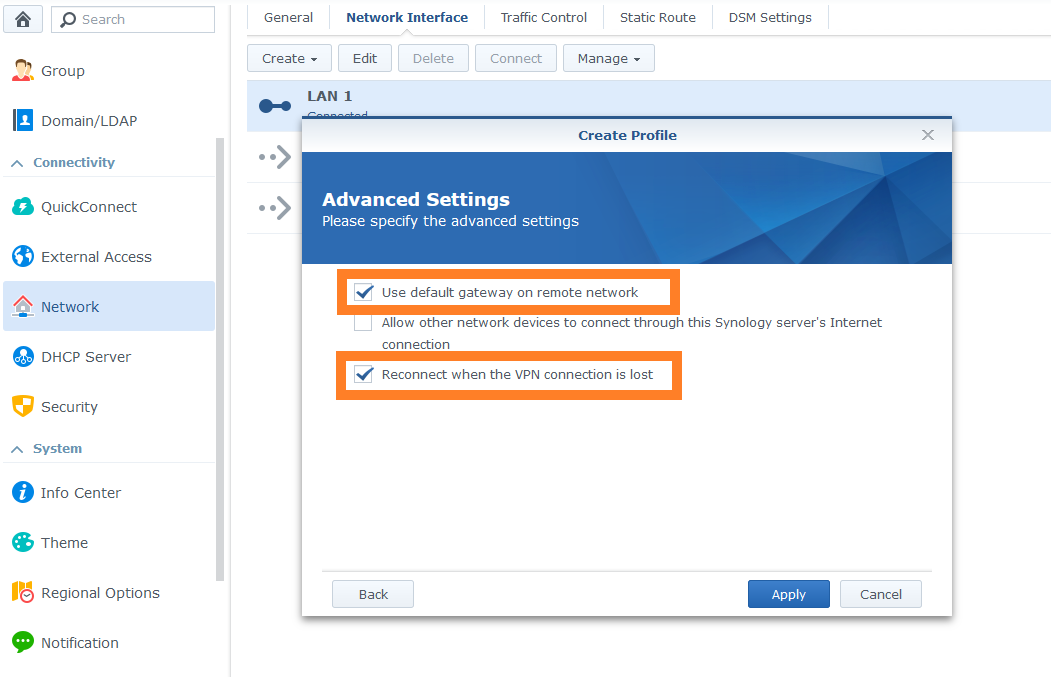Open the Theme palette icon

23,542
